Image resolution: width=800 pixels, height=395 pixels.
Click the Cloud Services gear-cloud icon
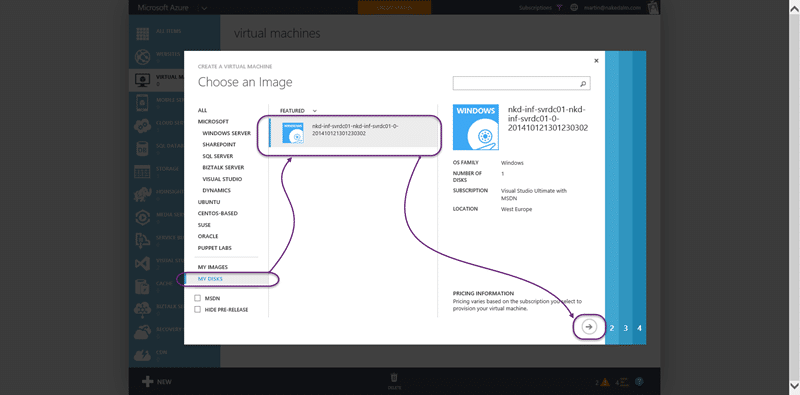coord(142,126)
